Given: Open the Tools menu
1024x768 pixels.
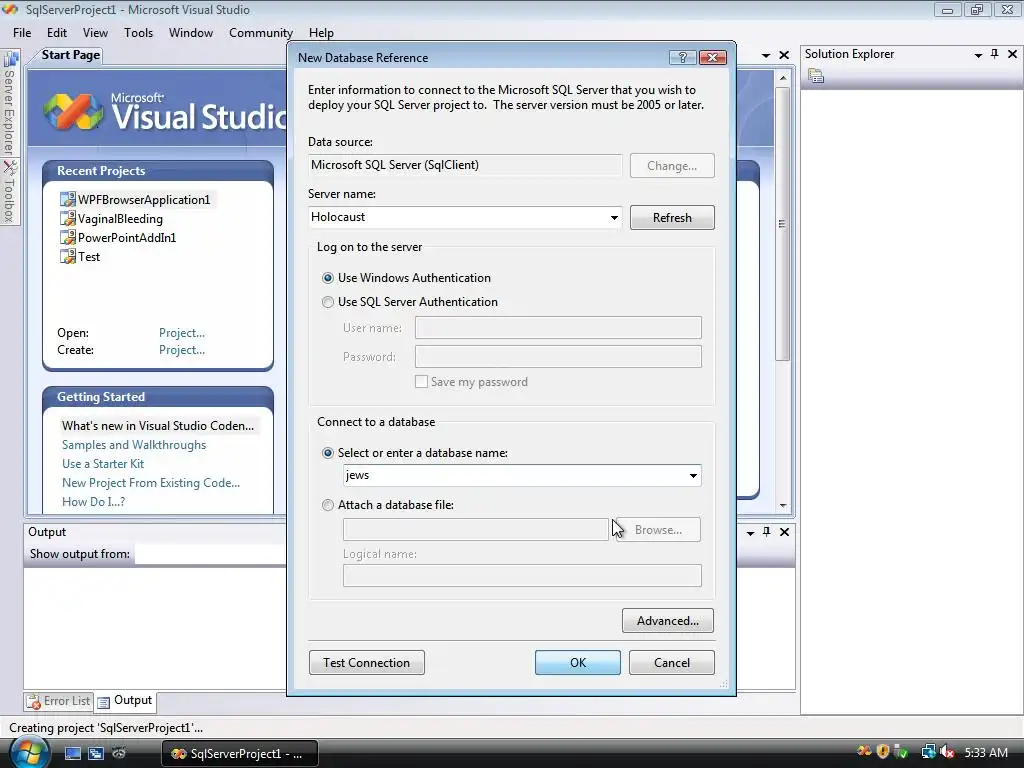Looking at the screenshot, I should pos(138,33).
